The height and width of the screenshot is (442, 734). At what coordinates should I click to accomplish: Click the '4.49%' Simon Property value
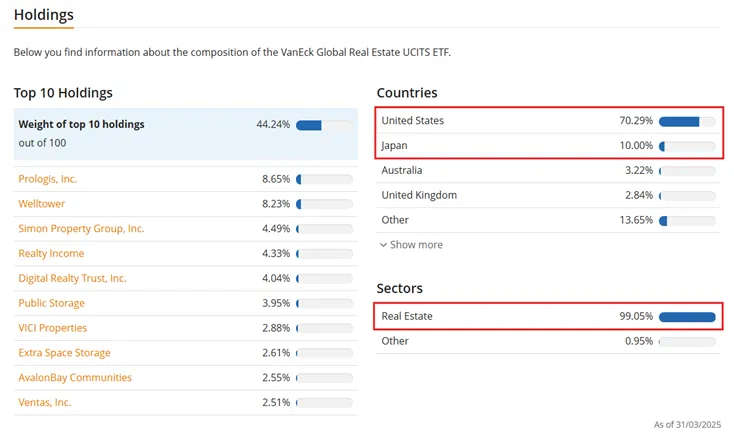[x=276, y=228]
